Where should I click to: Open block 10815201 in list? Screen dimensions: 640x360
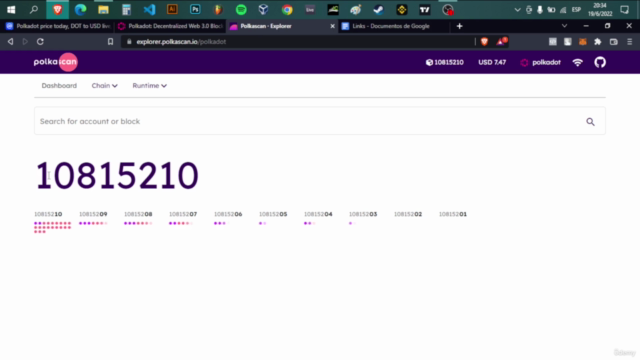click(453, 214)
